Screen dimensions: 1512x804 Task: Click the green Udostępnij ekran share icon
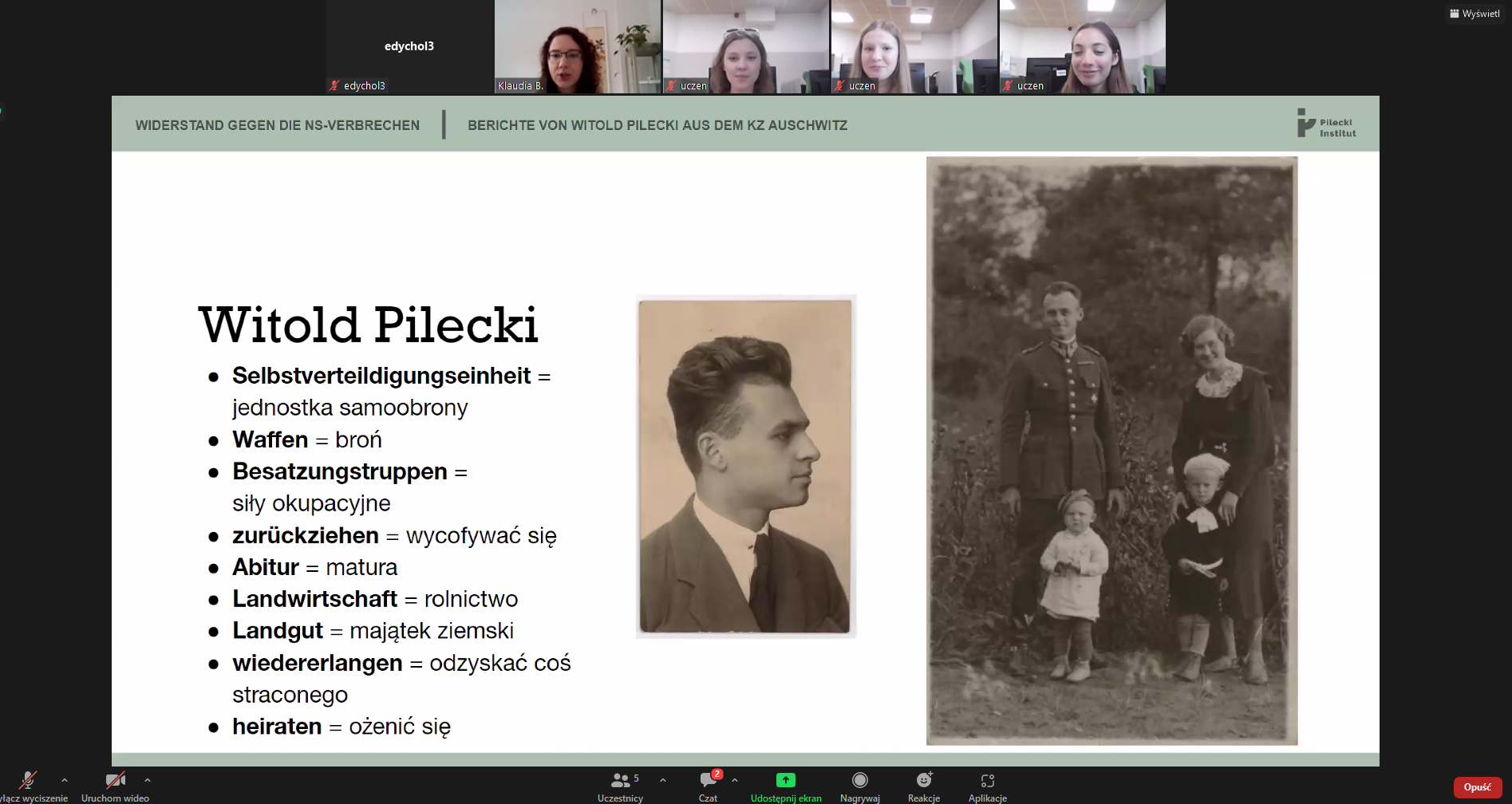point(785,780)
